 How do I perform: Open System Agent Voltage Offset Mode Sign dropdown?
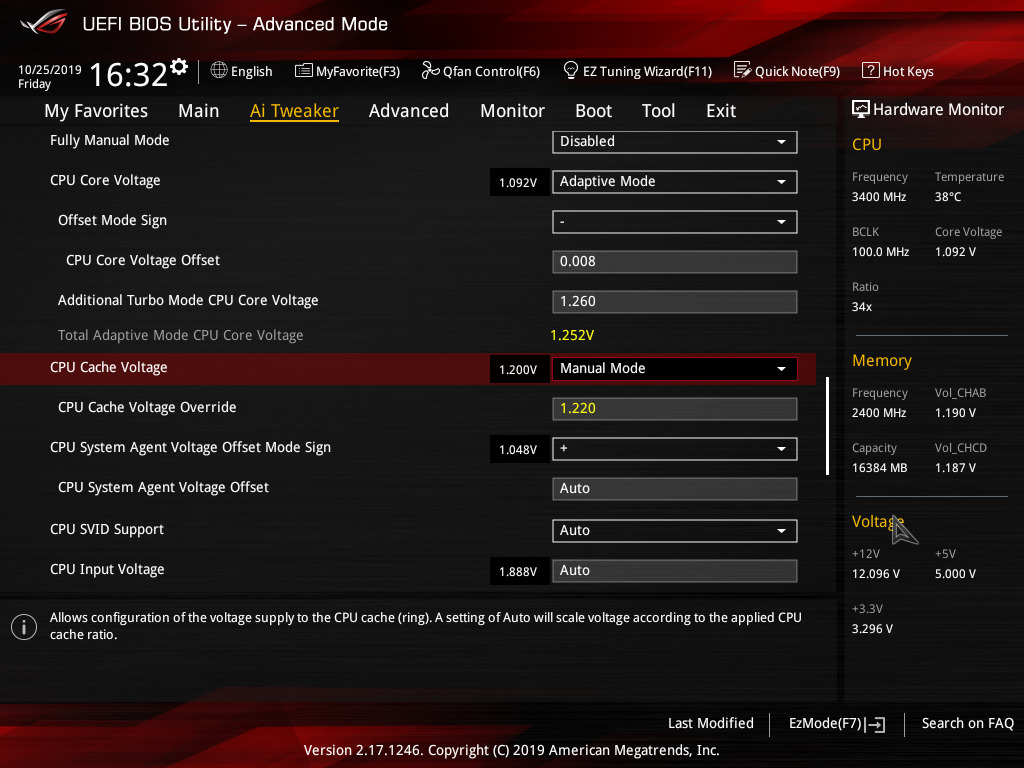[x=675, y=449]
